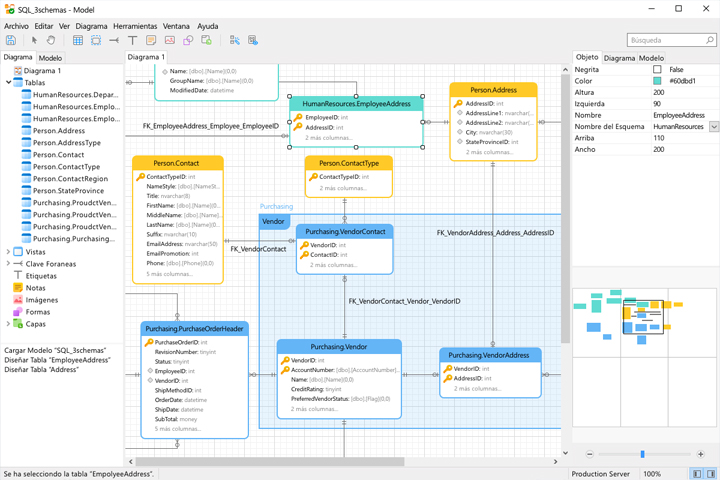Click the Save icon in toolbar
The width and height of the screenshot is (720, 480).
click(11, 40)
